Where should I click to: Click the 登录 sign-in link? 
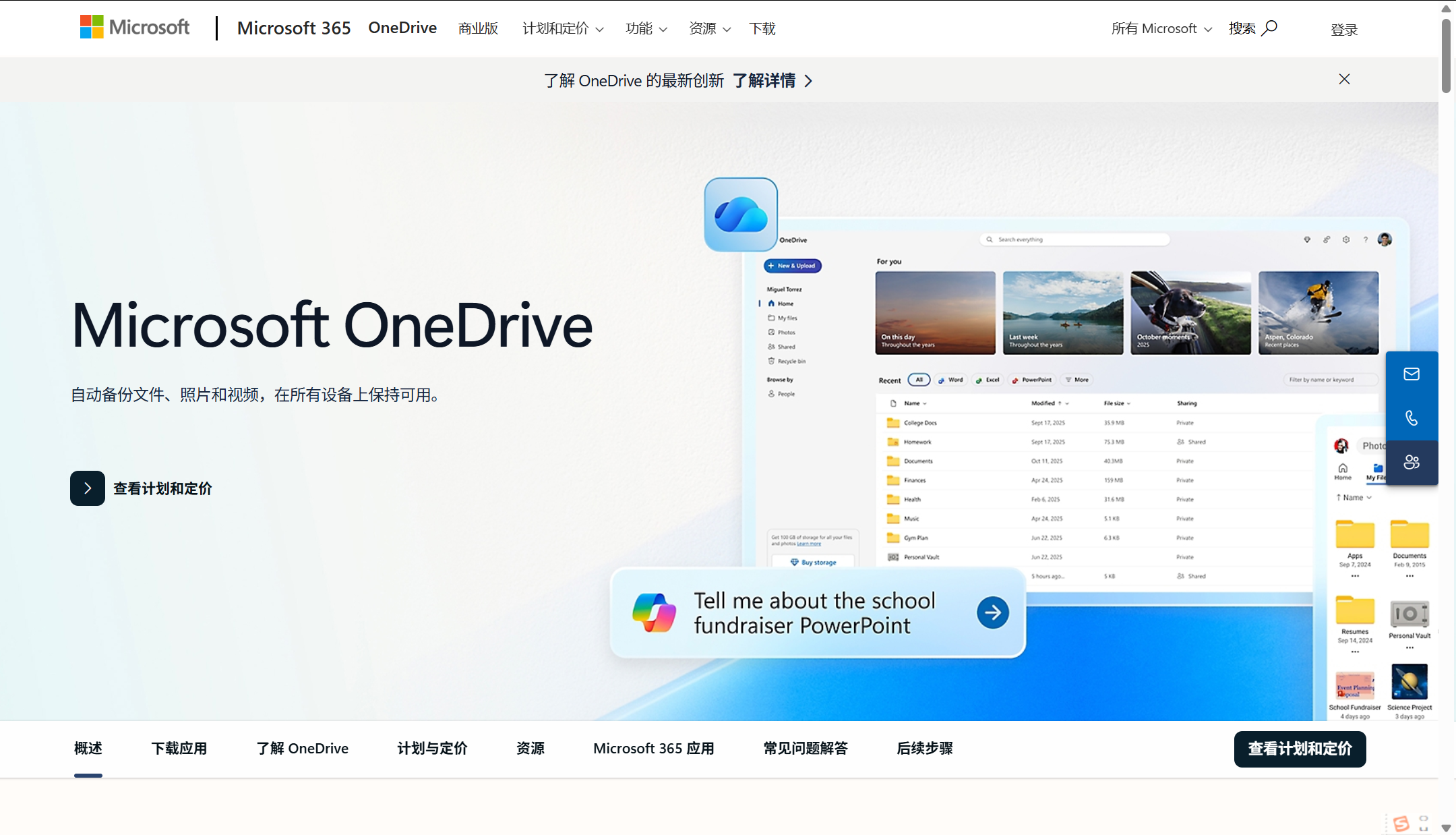tap(1343, 30)
